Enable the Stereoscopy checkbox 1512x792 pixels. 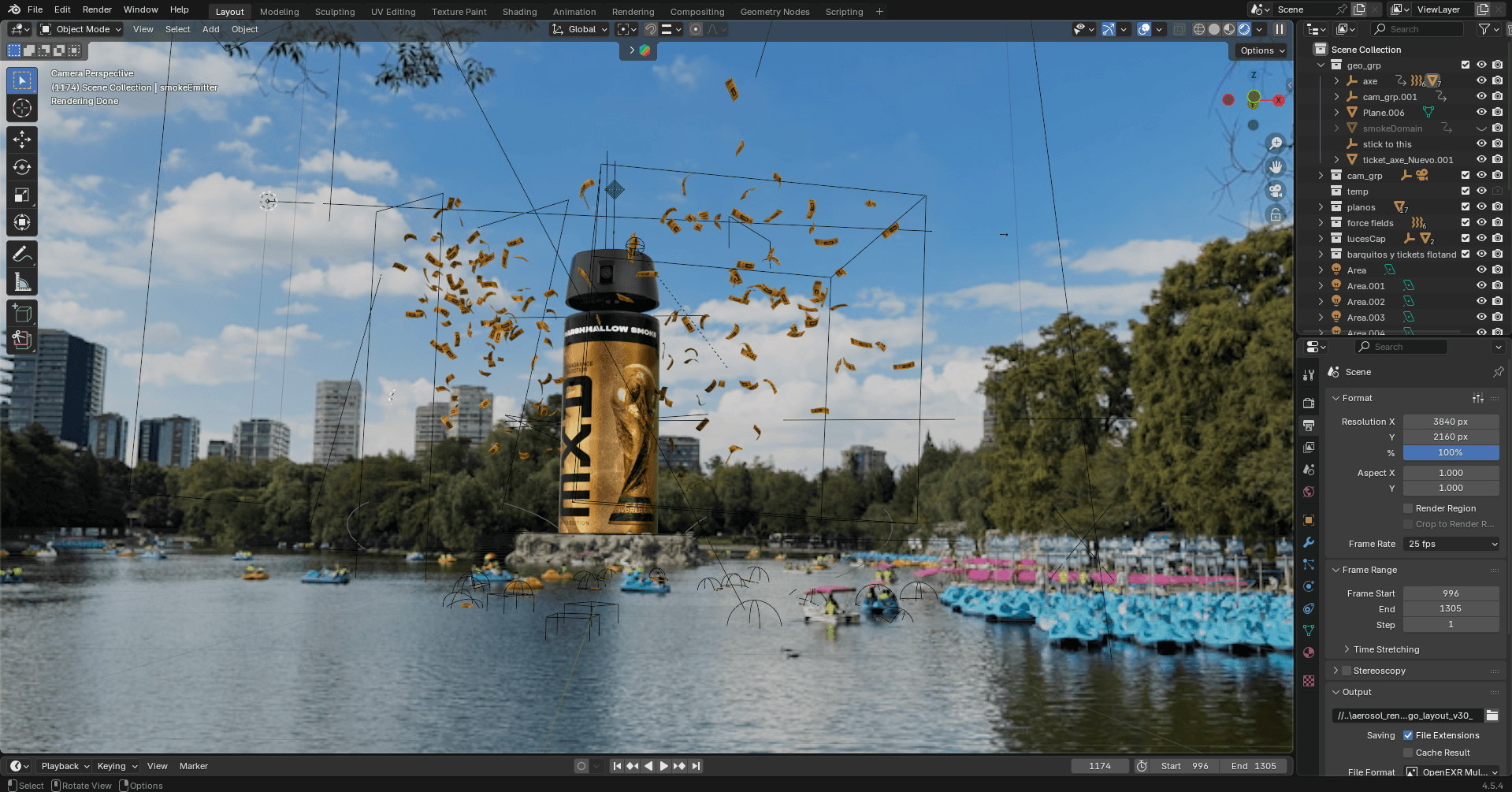(x=1347, y=671)
